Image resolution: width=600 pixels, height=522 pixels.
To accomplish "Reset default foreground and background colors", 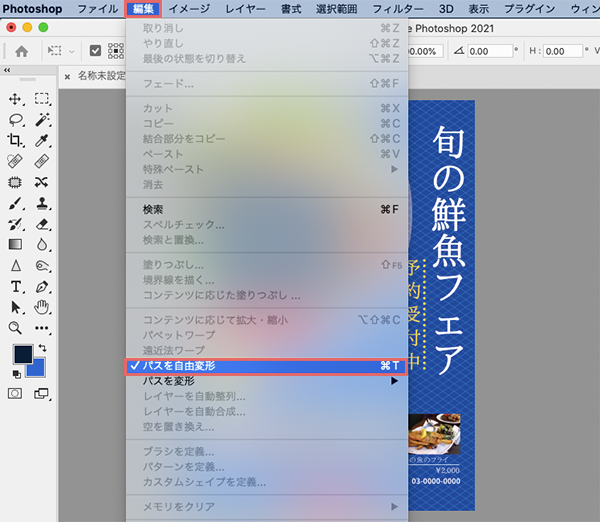I will pyautogui.click(x=16, y=374).
